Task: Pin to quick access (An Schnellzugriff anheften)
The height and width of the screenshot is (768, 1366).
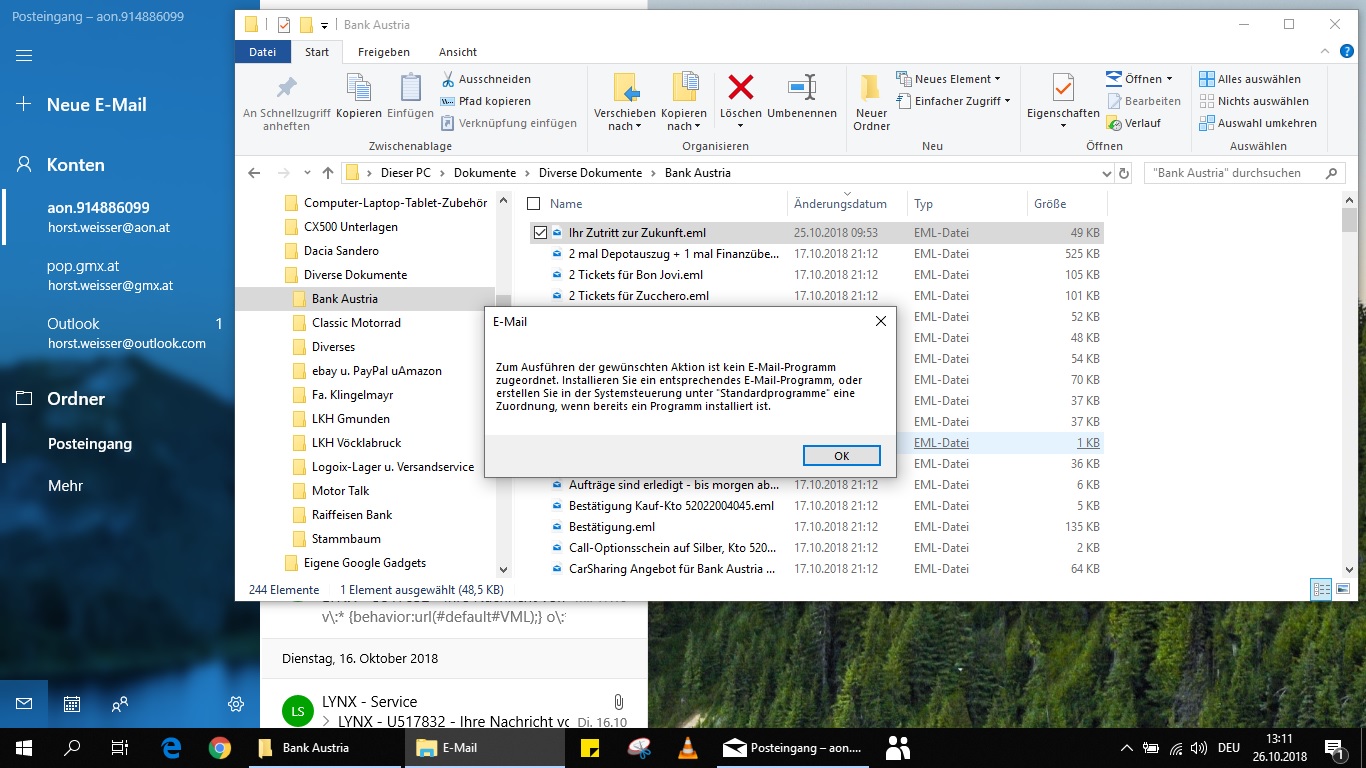Action: pyautogui.click(x=286, y=101)
